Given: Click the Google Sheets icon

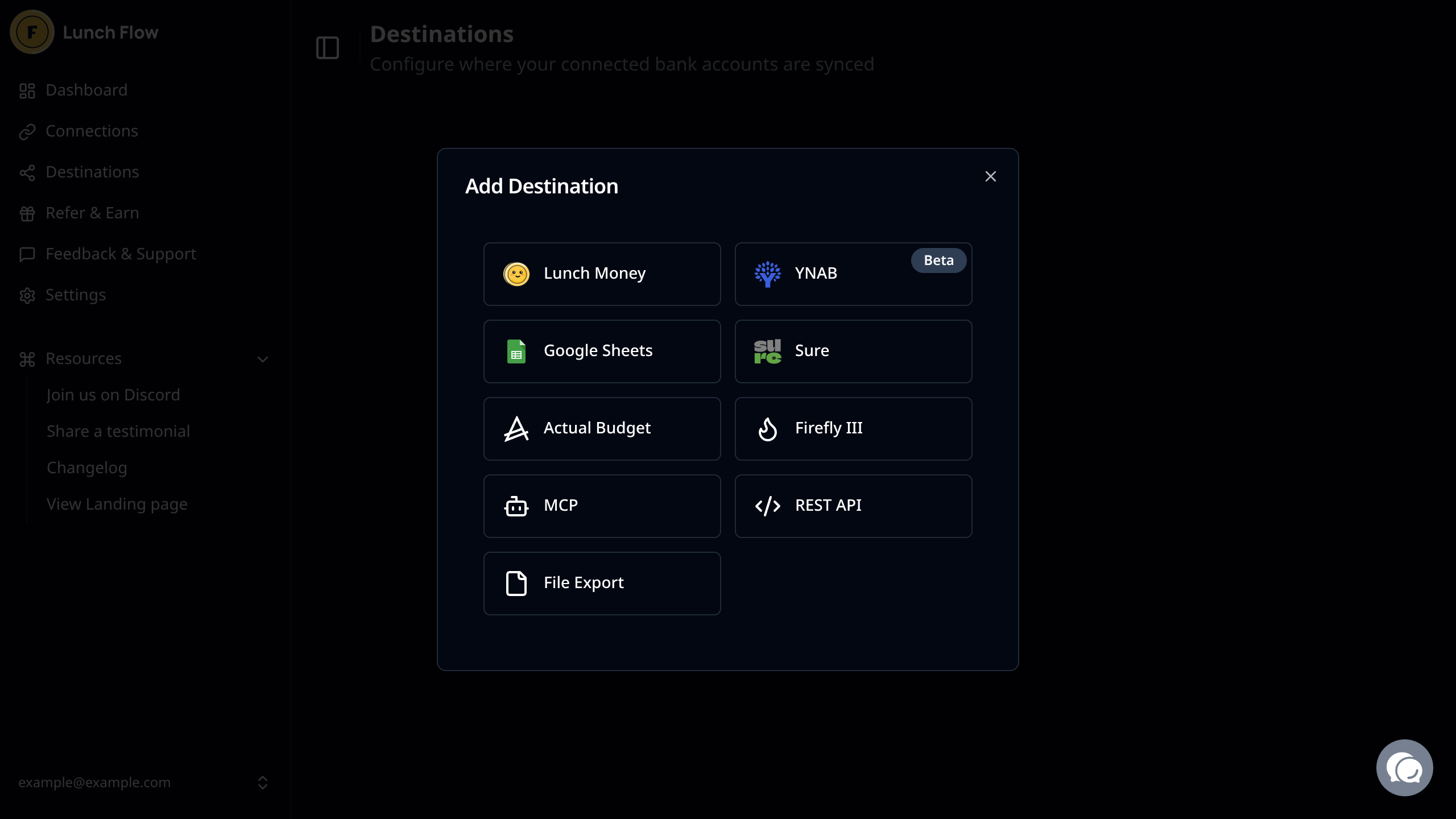Looking at the screenshot, I should click(516, 351).
